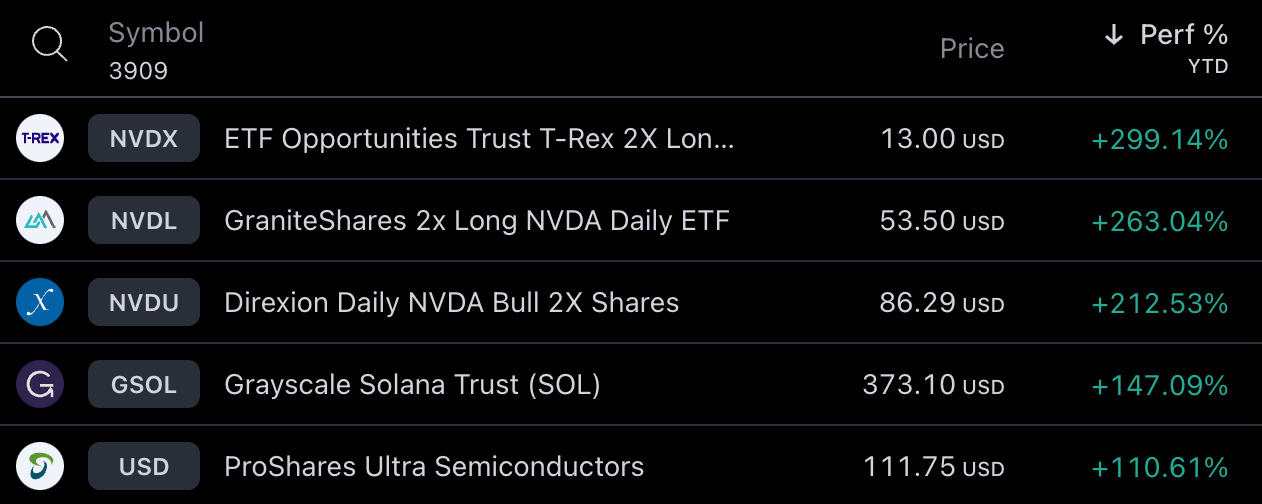Image resolution: width=1262 pixels, height=504 pixels.
Task: Click the ProShares logo icon
Action: point(41,466)
